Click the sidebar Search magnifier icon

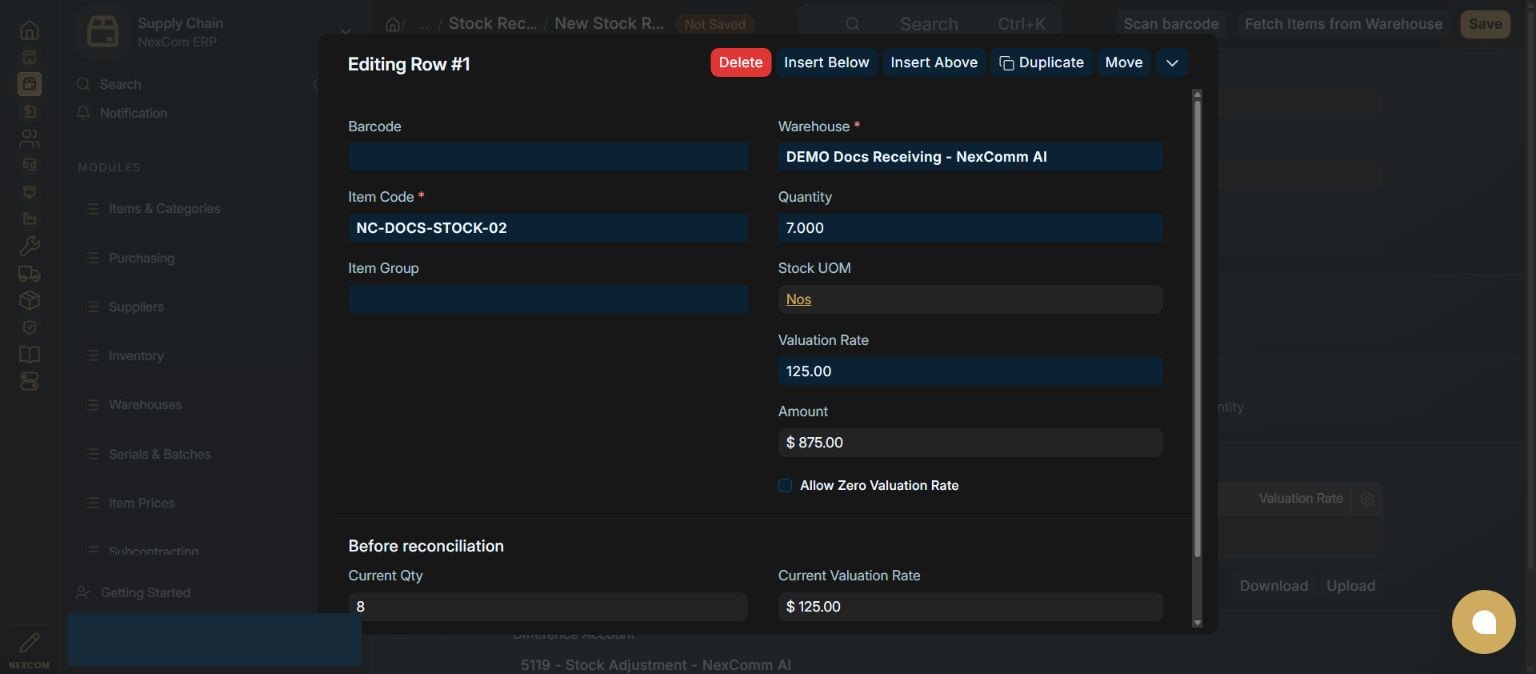click(x=84, y=85)
